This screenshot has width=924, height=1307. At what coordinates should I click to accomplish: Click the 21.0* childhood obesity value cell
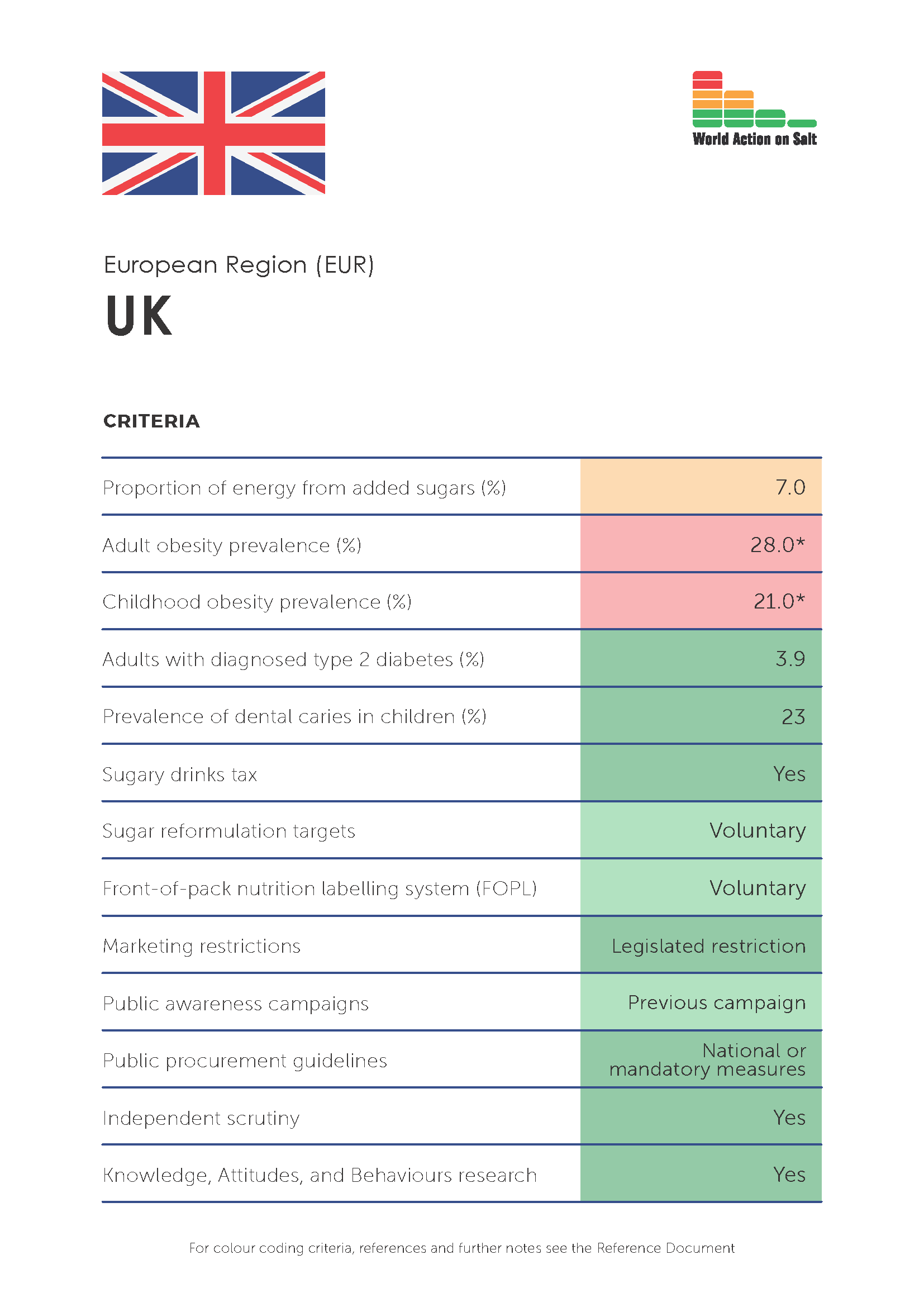tap(701, 601)
